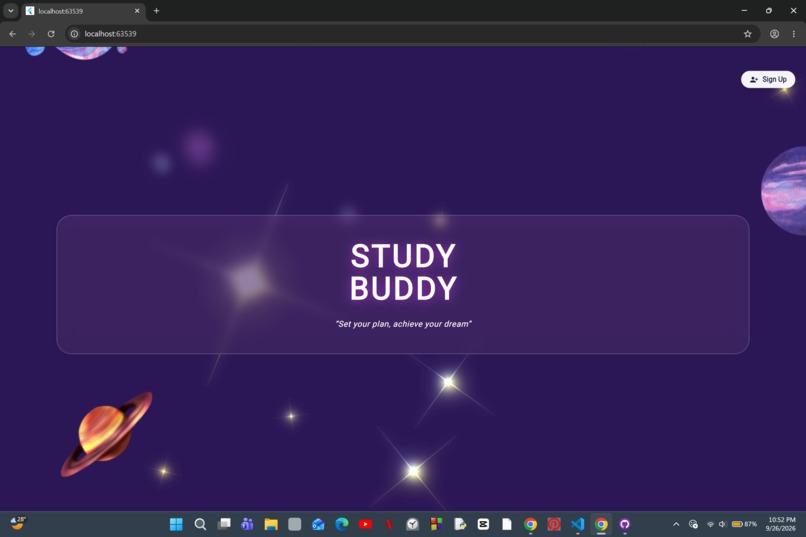The width and height of the screenshot is (806, 537).
Task: Select the localhost:63539 browser tab
Action: [x=82, y=11]
